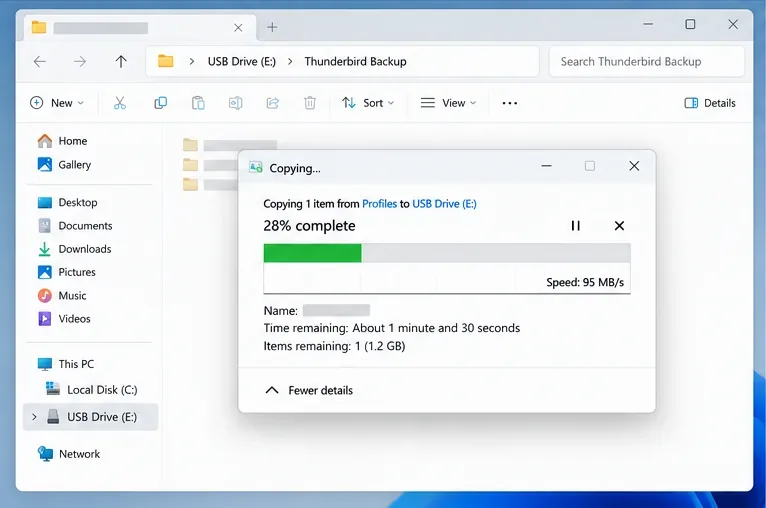Click Items remaining: 1 (1.2 GB)
Screen dimensions: 766x508
click(x=335, y=346)
